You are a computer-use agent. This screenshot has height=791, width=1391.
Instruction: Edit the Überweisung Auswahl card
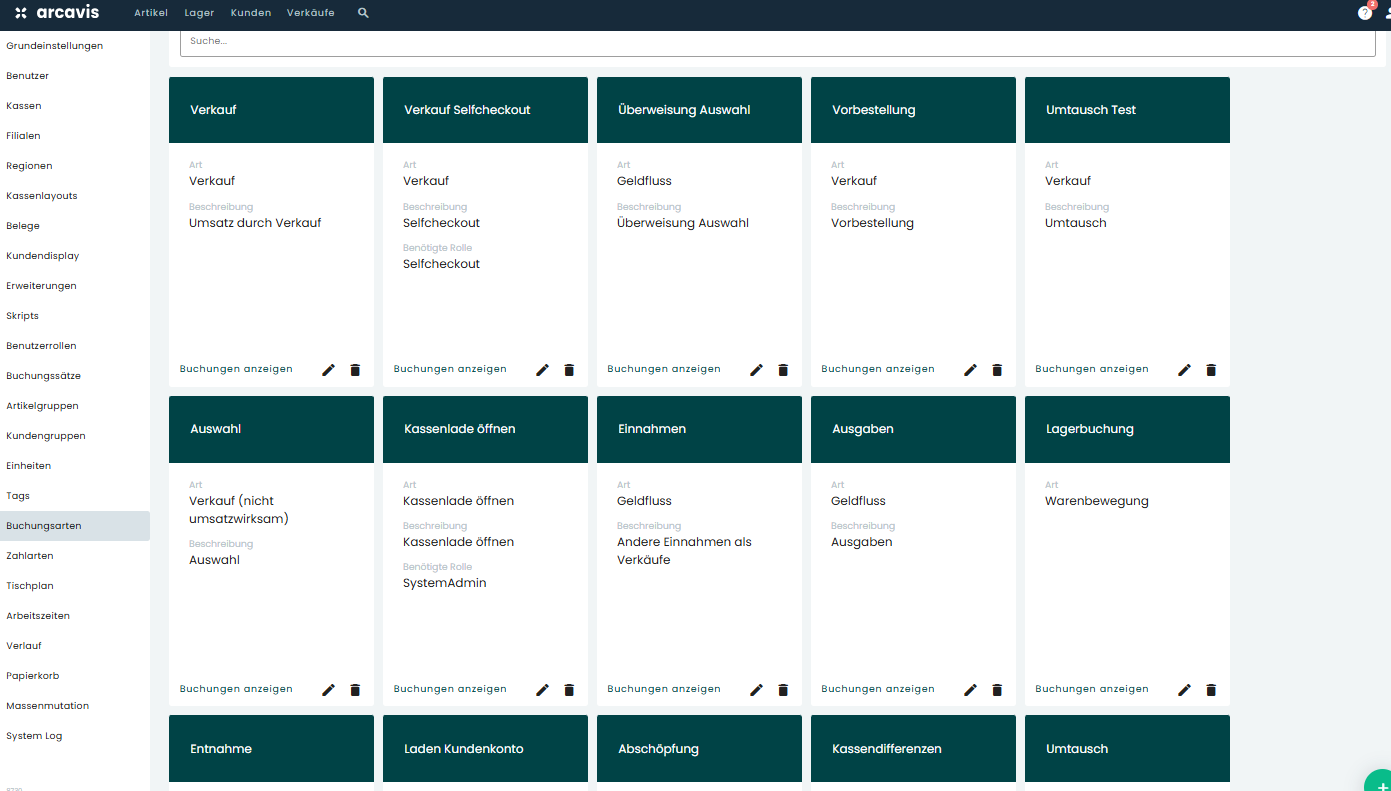point(756,370)
